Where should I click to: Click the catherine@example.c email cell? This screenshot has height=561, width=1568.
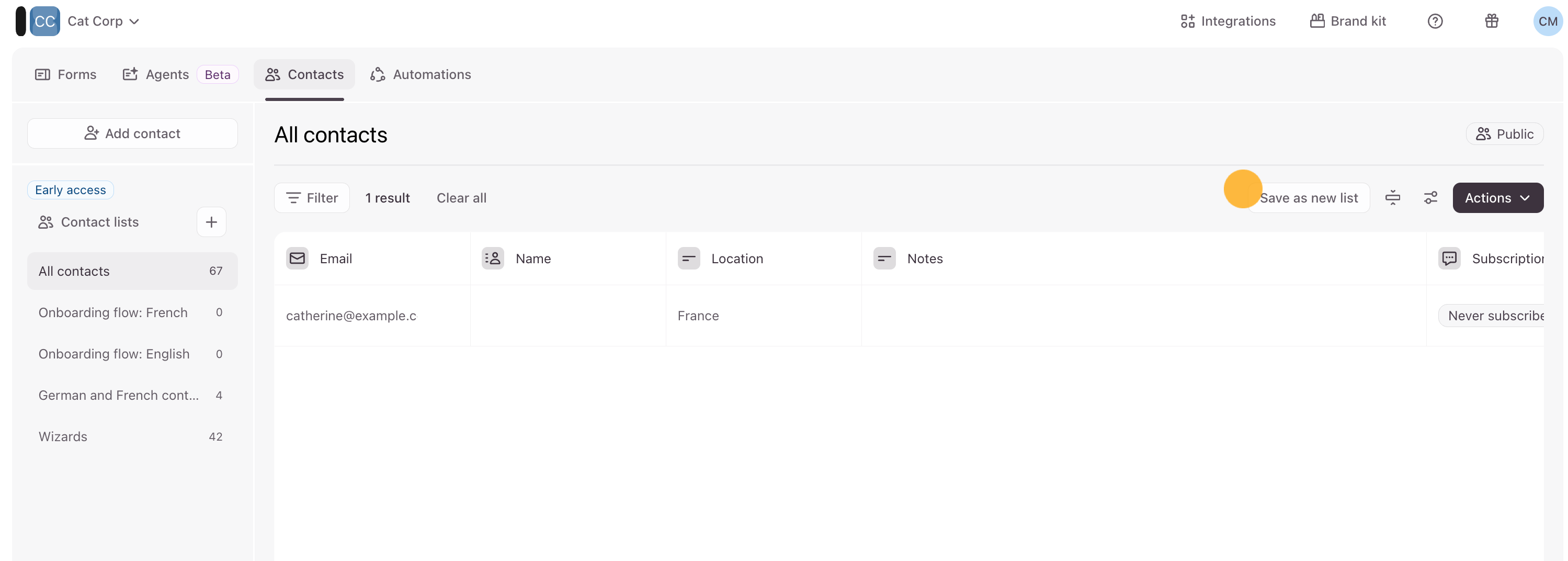(x=351, y=316)
